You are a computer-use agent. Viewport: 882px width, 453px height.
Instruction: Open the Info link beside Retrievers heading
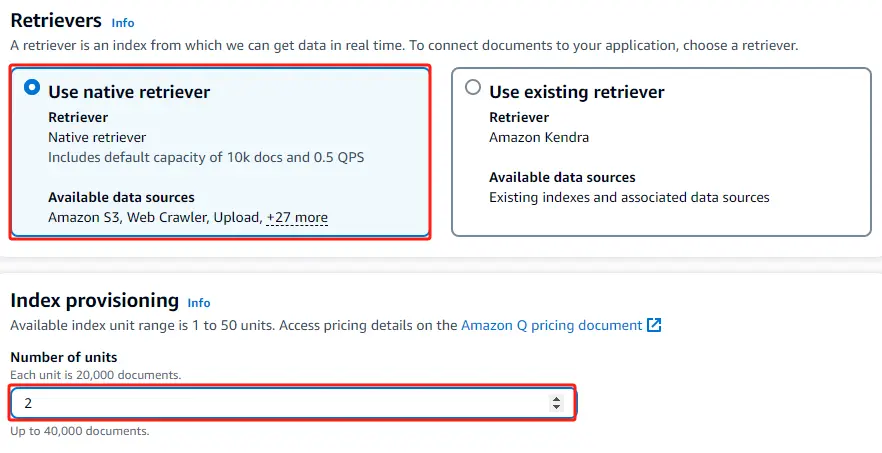pyautogui.click(x=122, y=22)
